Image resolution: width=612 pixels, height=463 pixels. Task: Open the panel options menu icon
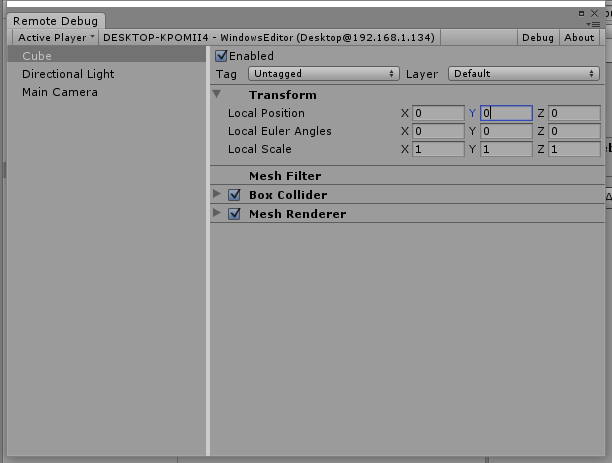593,24
